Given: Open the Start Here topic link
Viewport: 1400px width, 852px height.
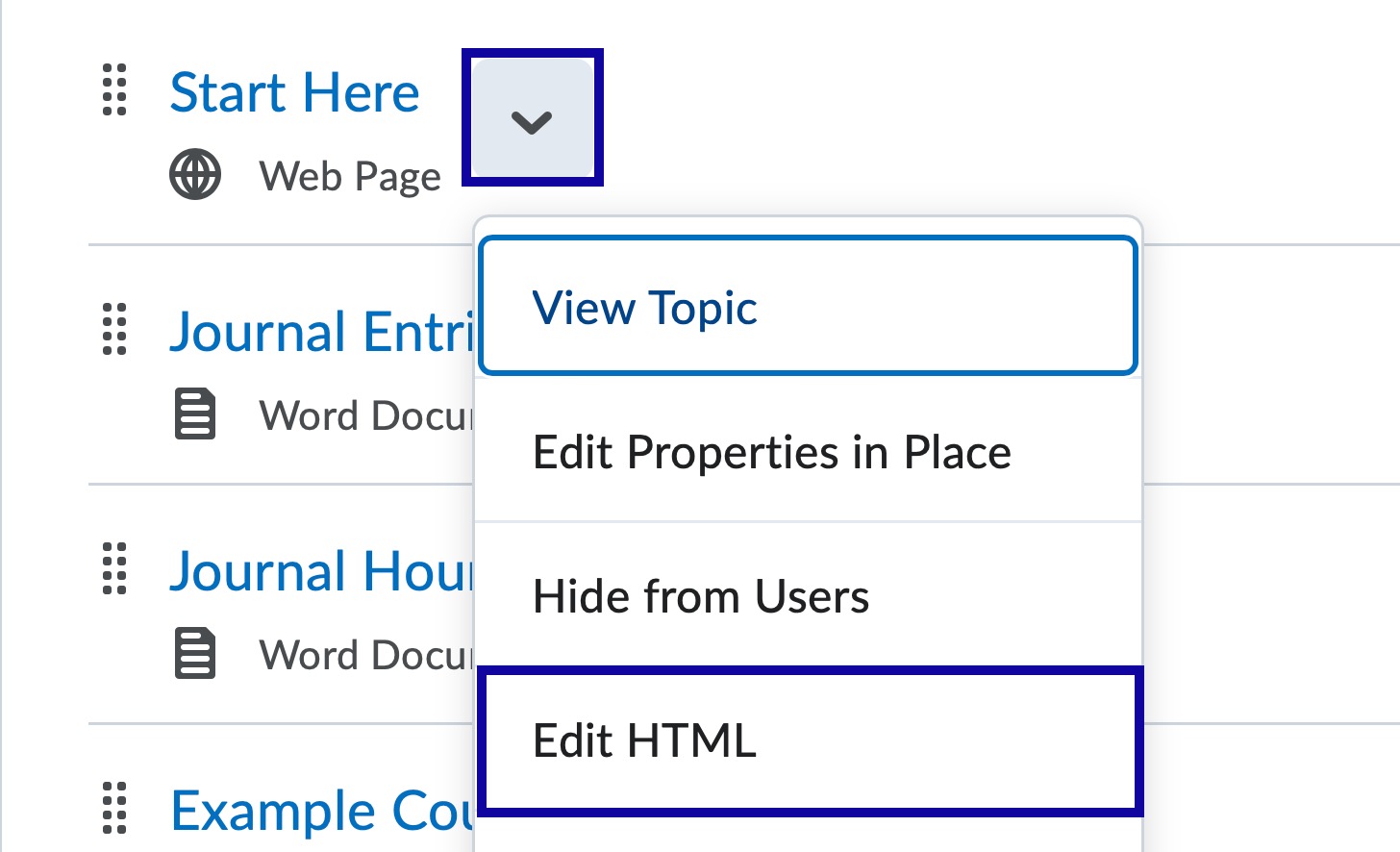Looking at the screenshot, I should tap(294, 92).
